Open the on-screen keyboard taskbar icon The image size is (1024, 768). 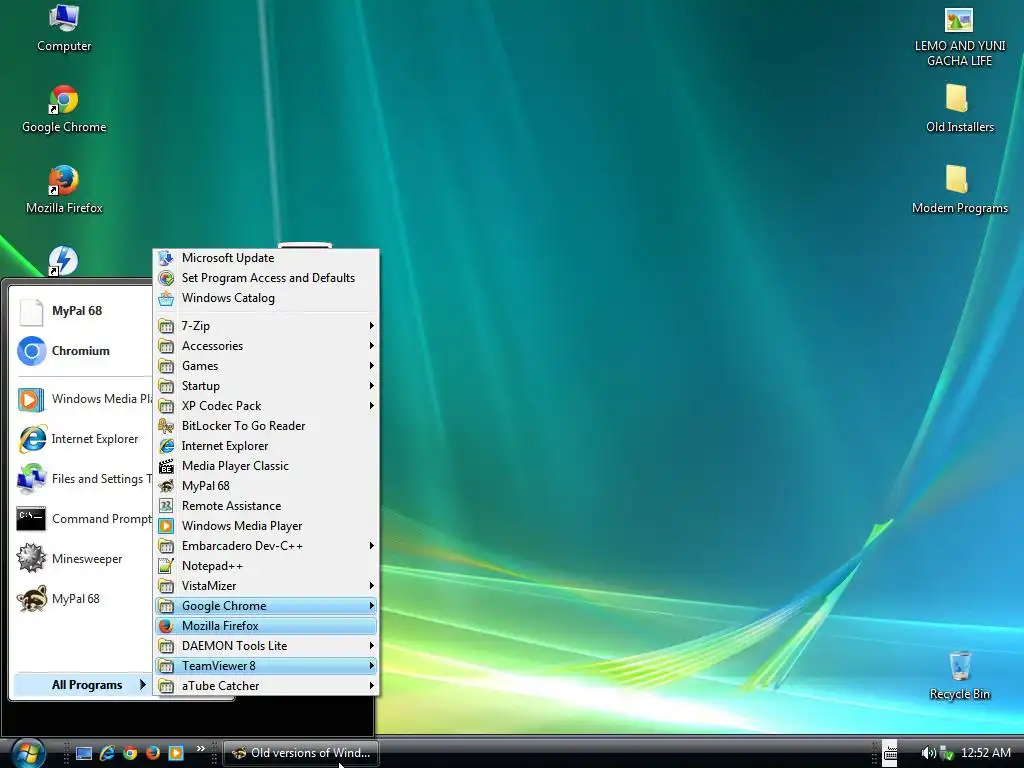click(890, 753)
